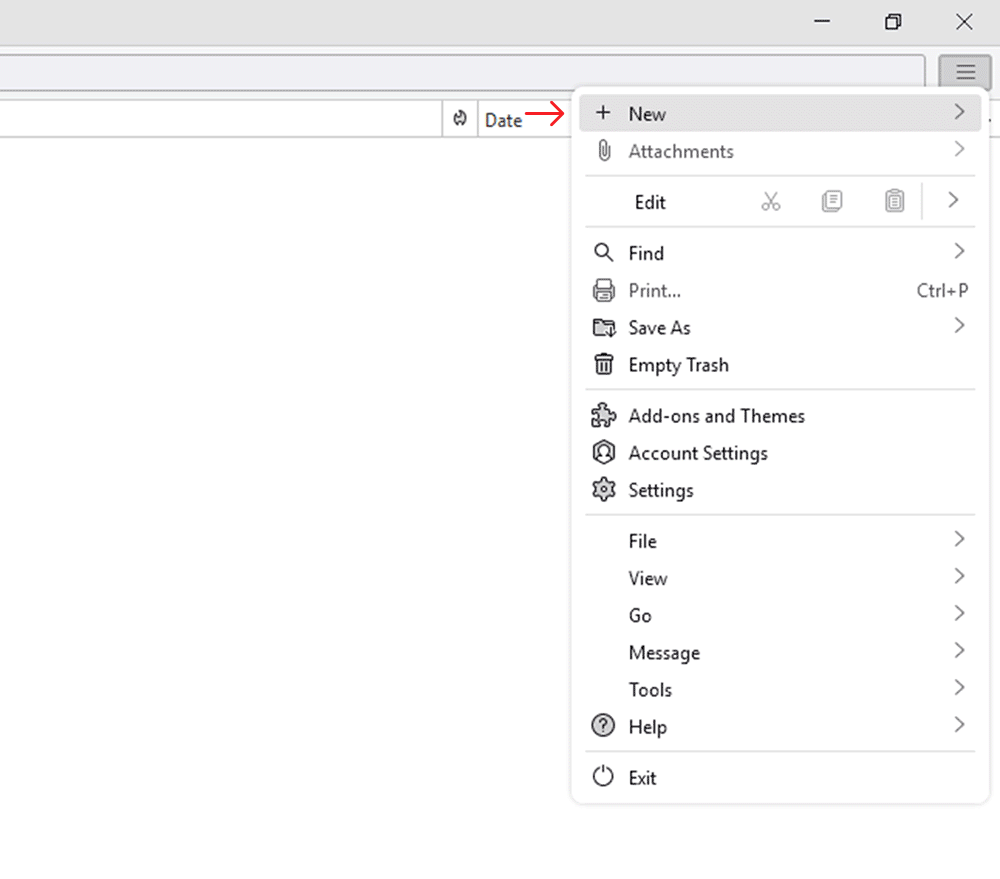Click Print... in the menu
The width and height of the screenshot is (1000, 879).
(653, 290)
